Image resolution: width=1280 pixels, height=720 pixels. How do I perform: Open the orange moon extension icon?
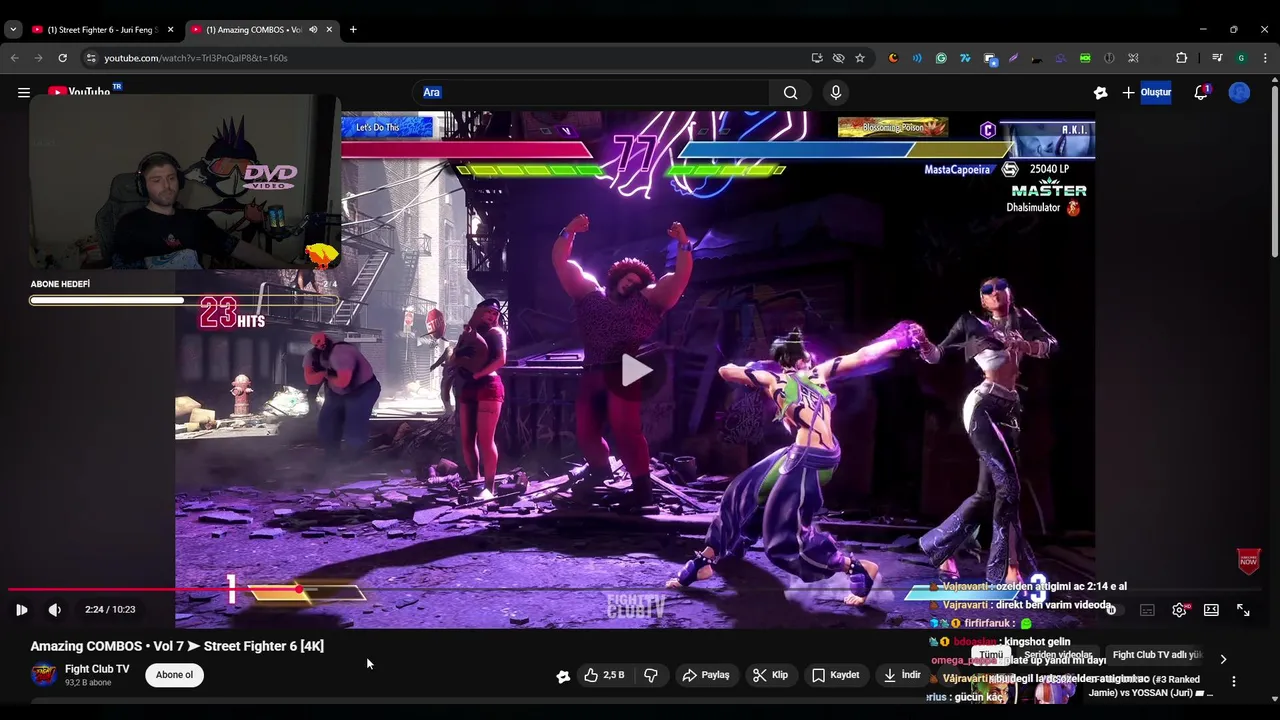tap(893, 58)
